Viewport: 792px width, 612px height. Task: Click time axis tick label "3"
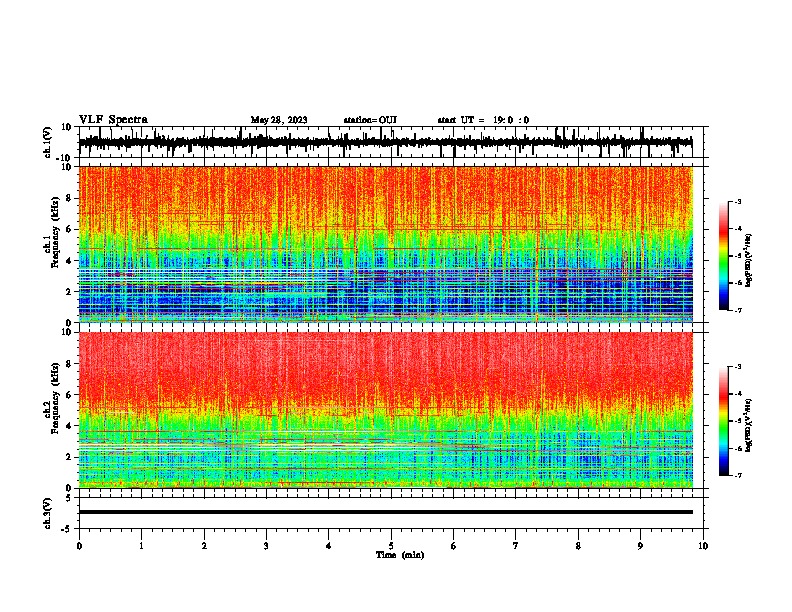pos(266,546)
